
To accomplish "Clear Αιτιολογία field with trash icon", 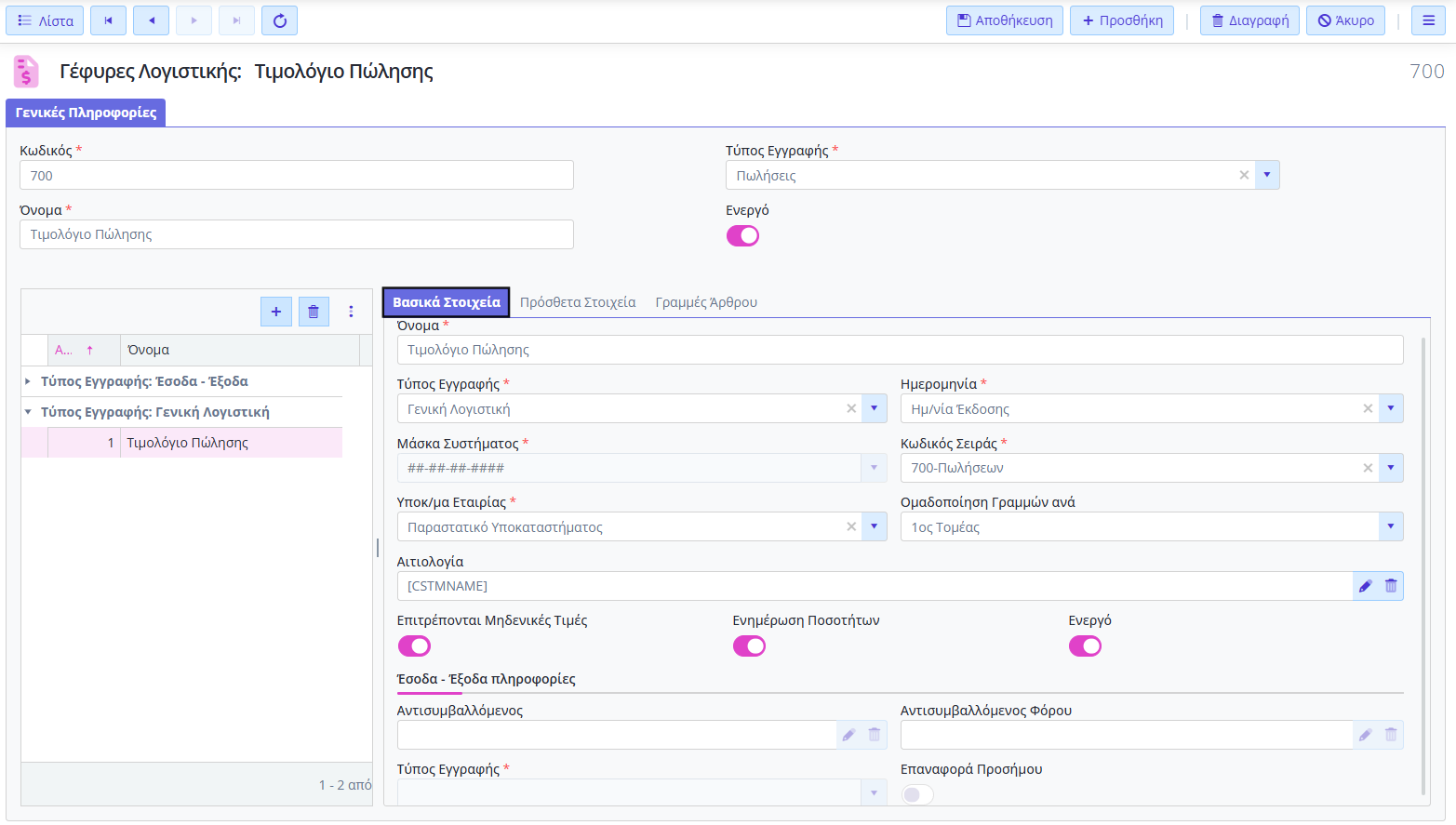I will click(1391, 586).
